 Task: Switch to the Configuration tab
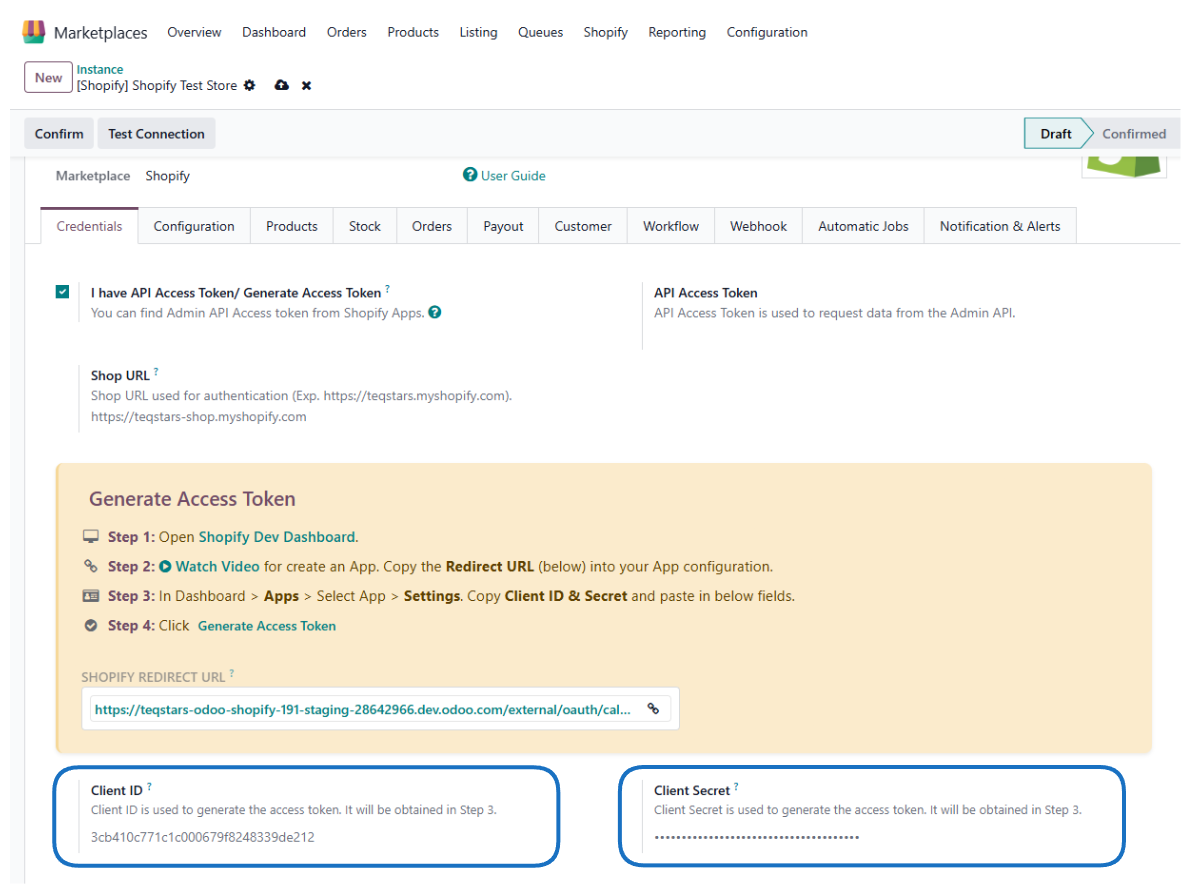click(194, 226)
